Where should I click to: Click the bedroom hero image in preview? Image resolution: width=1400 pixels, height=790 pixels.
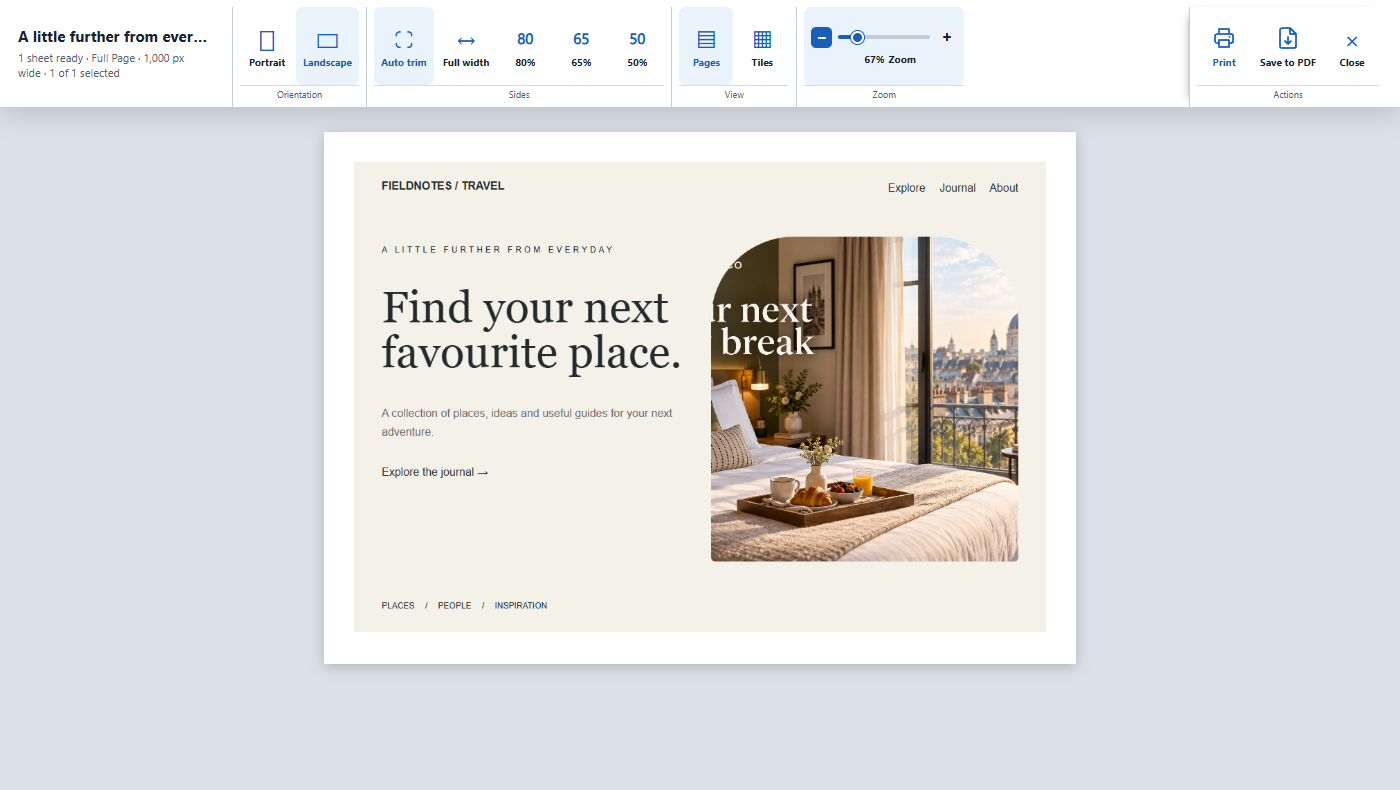click(864, 399)
